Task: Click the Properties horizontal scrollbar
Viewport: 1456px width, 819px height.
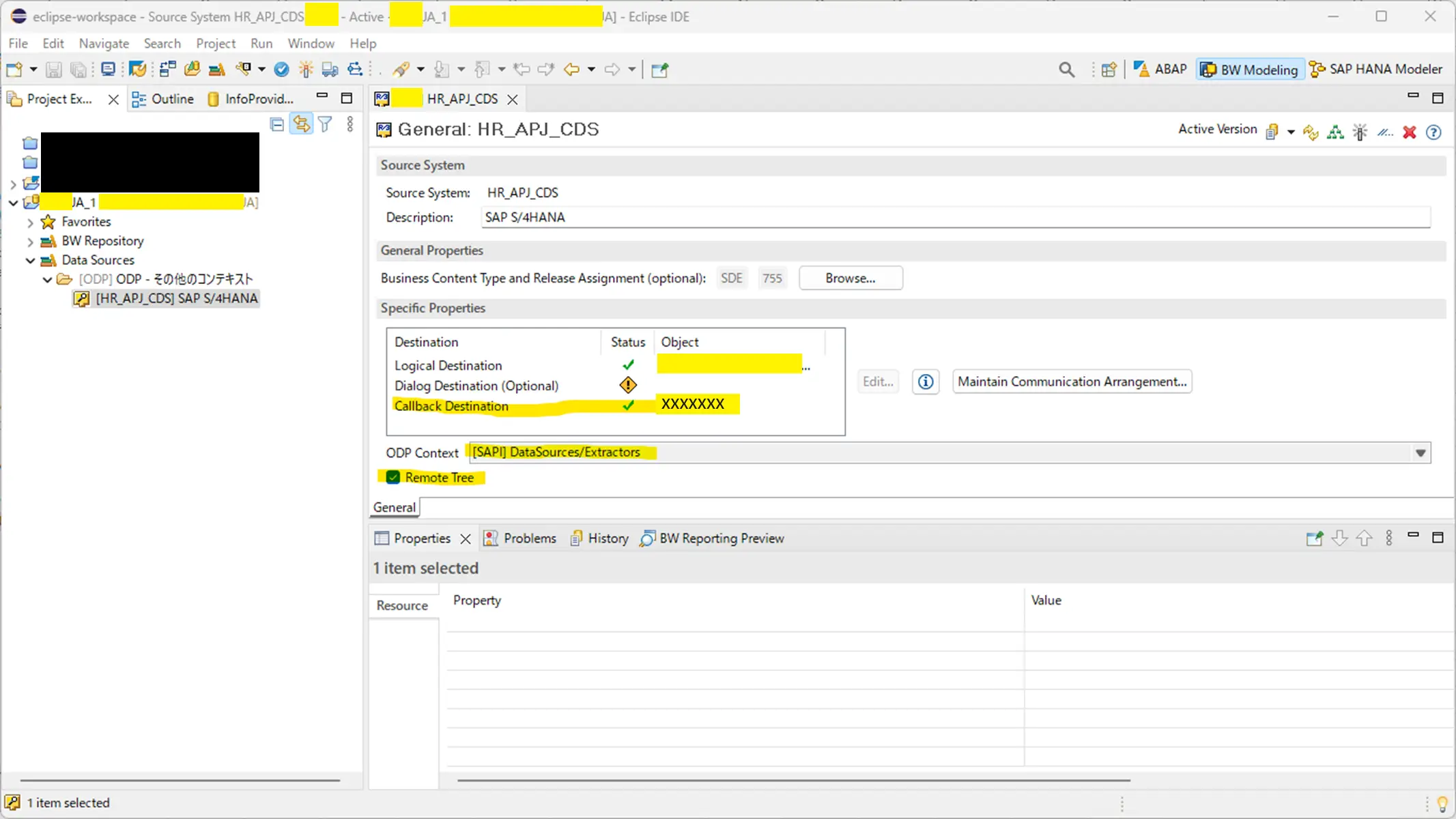Action: [x=793, y=780]
